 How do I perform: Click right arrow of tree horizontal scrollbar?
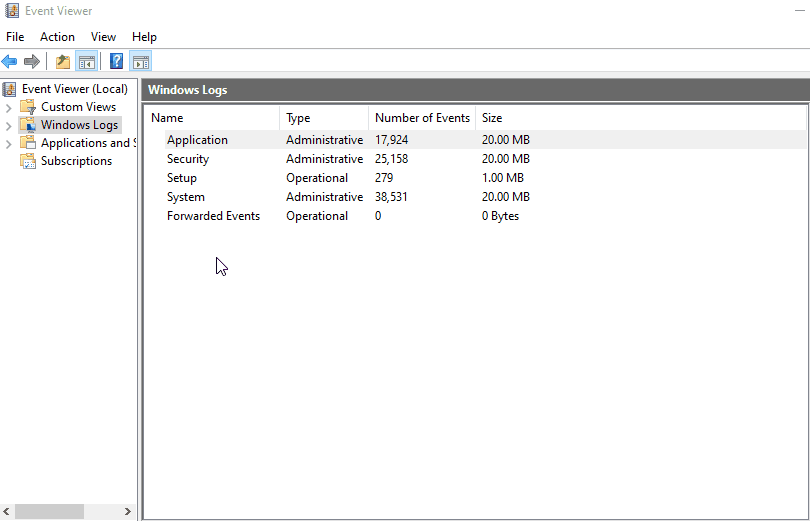pyautogui.click(x=128, y=512)
